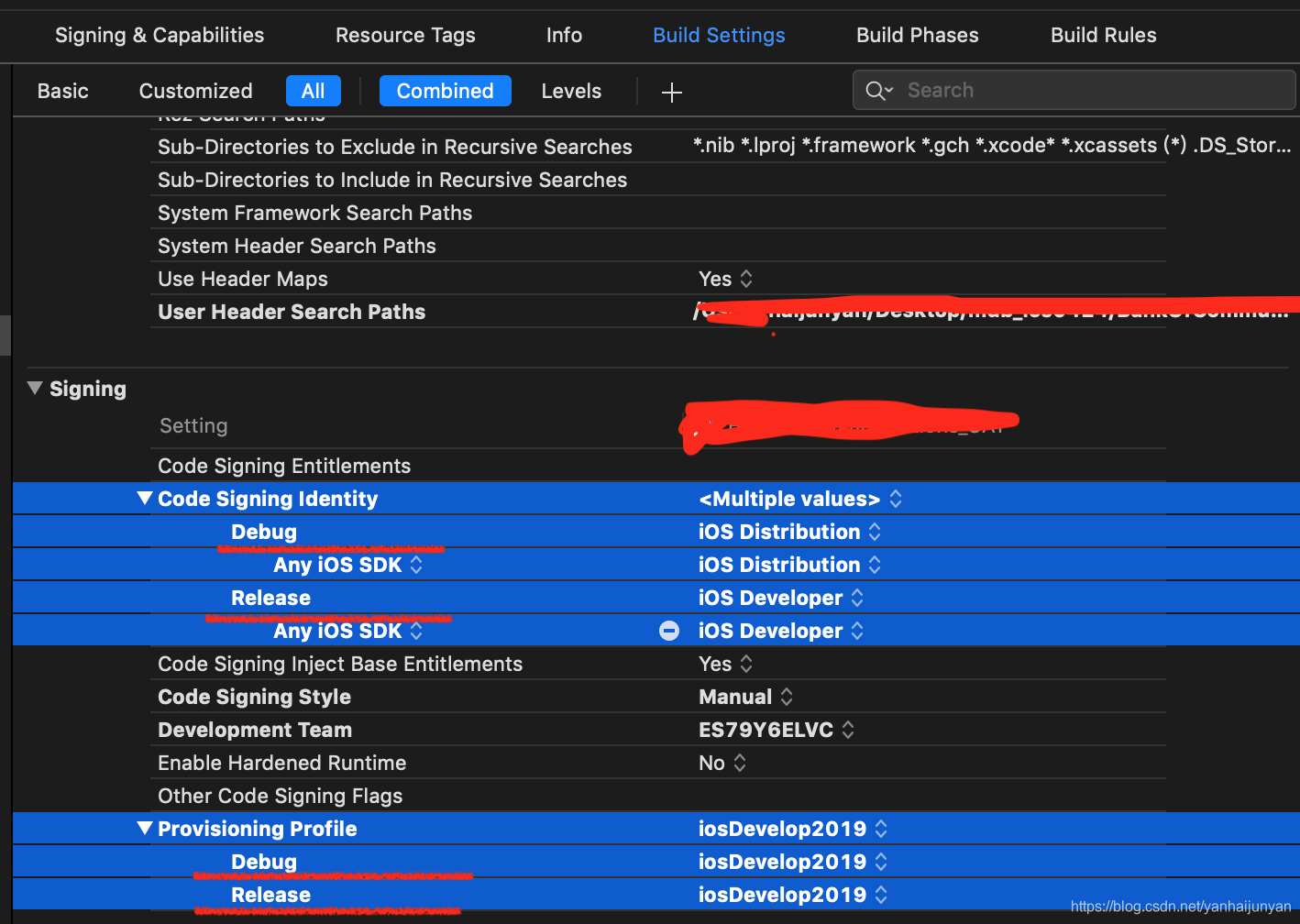Open Development Team ES79Y6ELVC popup

(777, 730)
